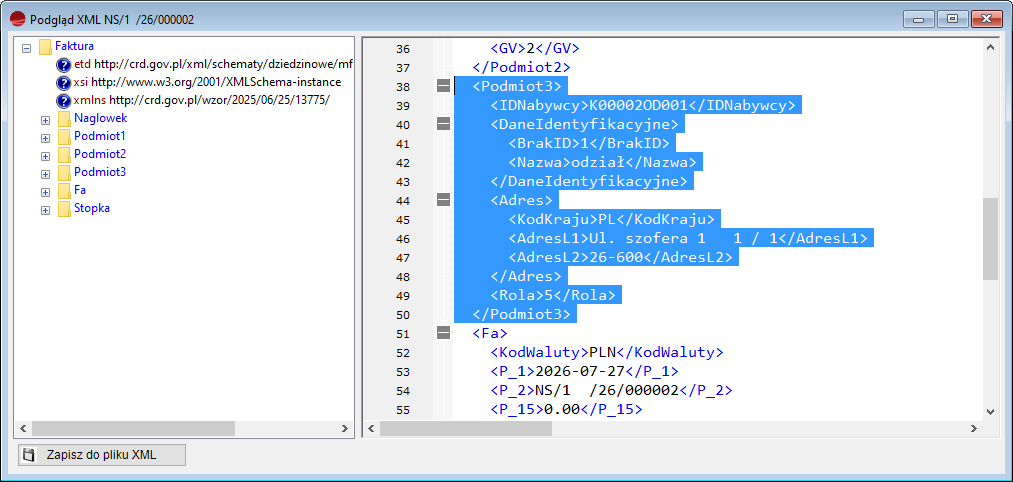Viewport: 1013px width, 482px height.
Task: Select the Stopka tree label
Action: [x=92, y=209]
